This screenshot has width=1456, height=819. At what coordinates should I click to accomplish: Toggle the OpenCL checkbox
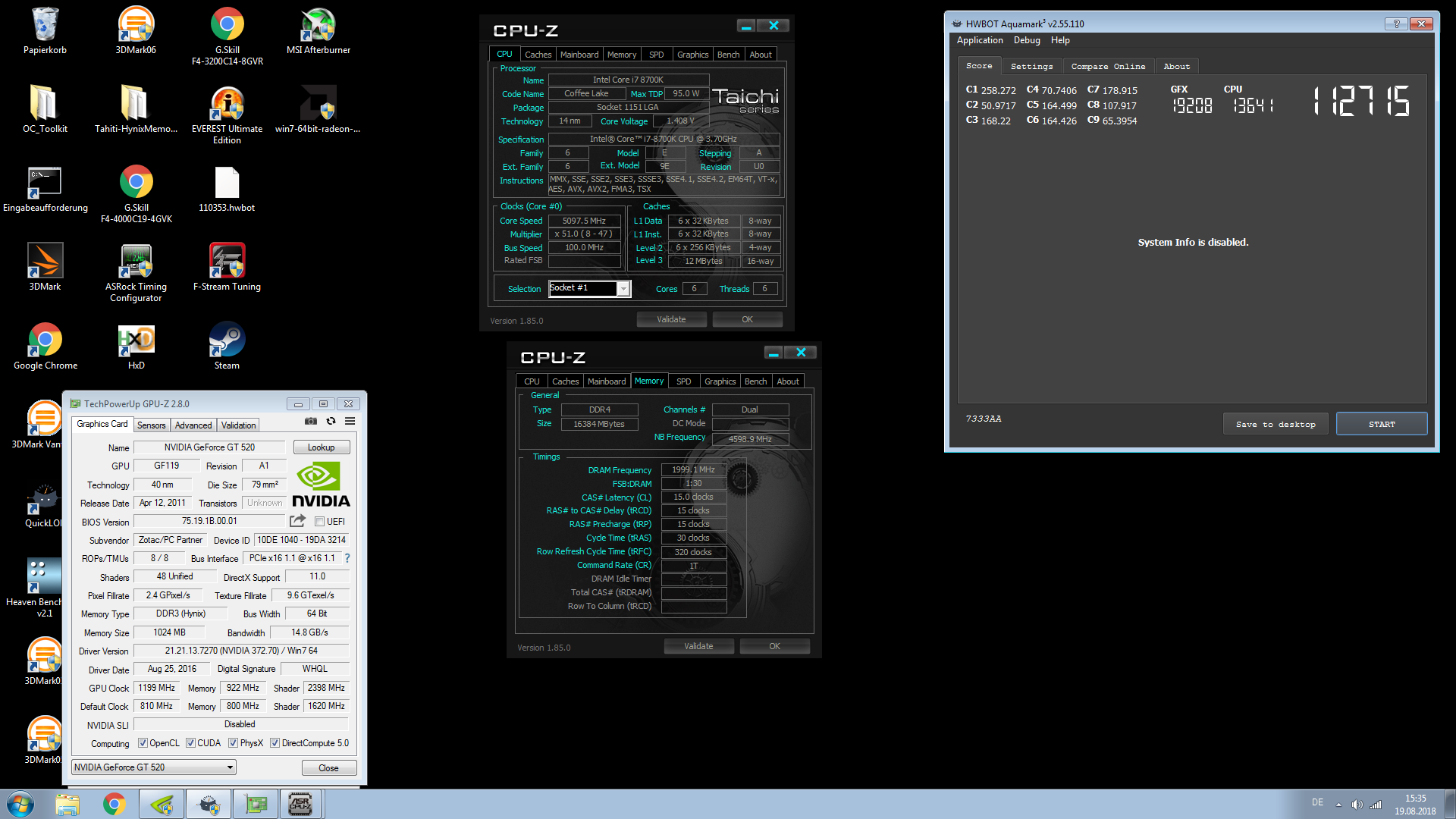pos(143,743)
